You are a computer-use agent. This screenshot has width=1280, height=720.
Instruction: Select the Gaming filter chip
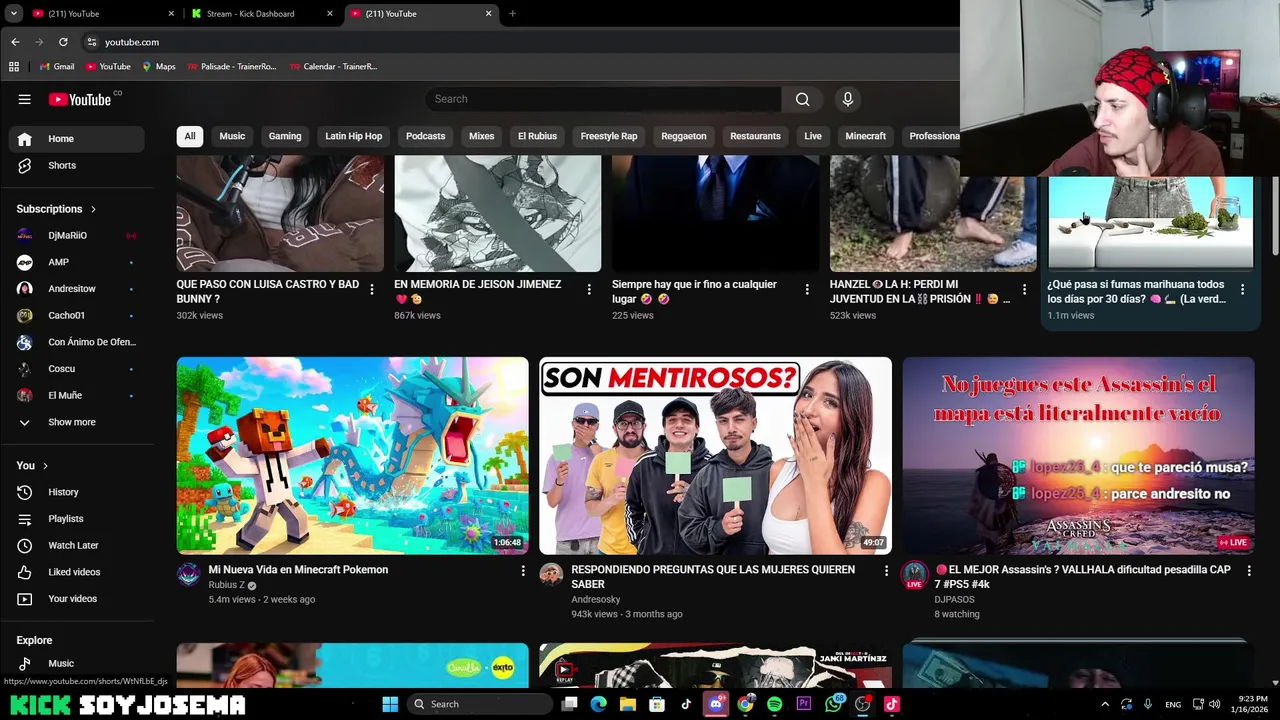coord(285,136)
